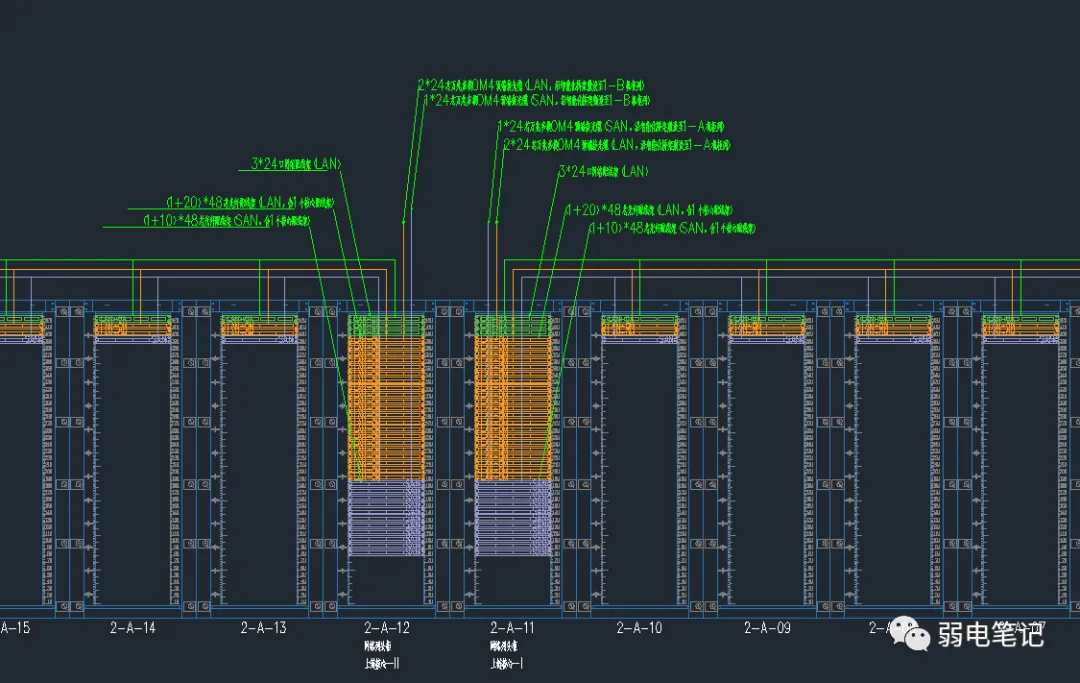Screen dimensions: 1080x683
Task: Select the purple panel block in rack 2-A-11
Action: click(513, 518)
